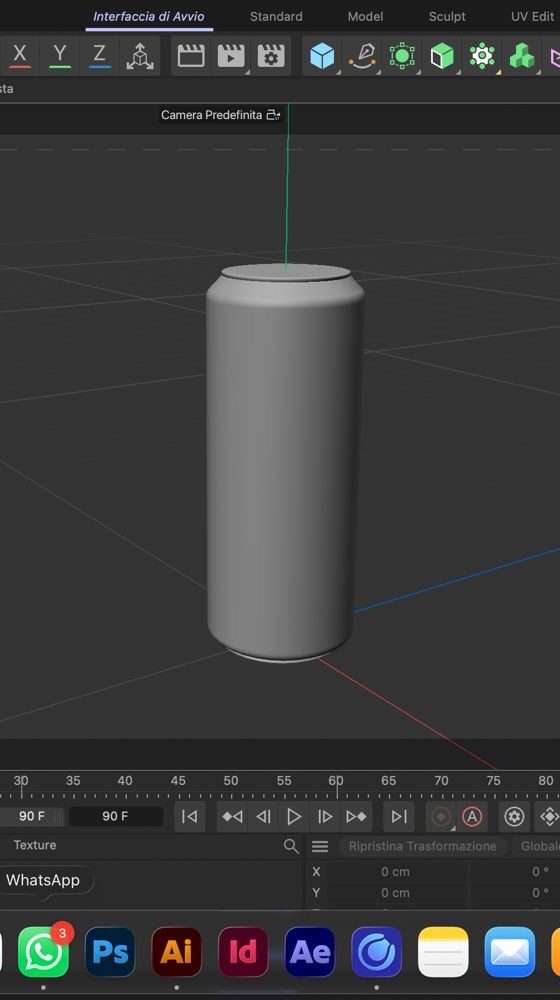Image resolution: width=560 pixels, height=1000 pixels.
Task: Click the Record Active Objects keyframe button
Action: (x=441, y=816)
